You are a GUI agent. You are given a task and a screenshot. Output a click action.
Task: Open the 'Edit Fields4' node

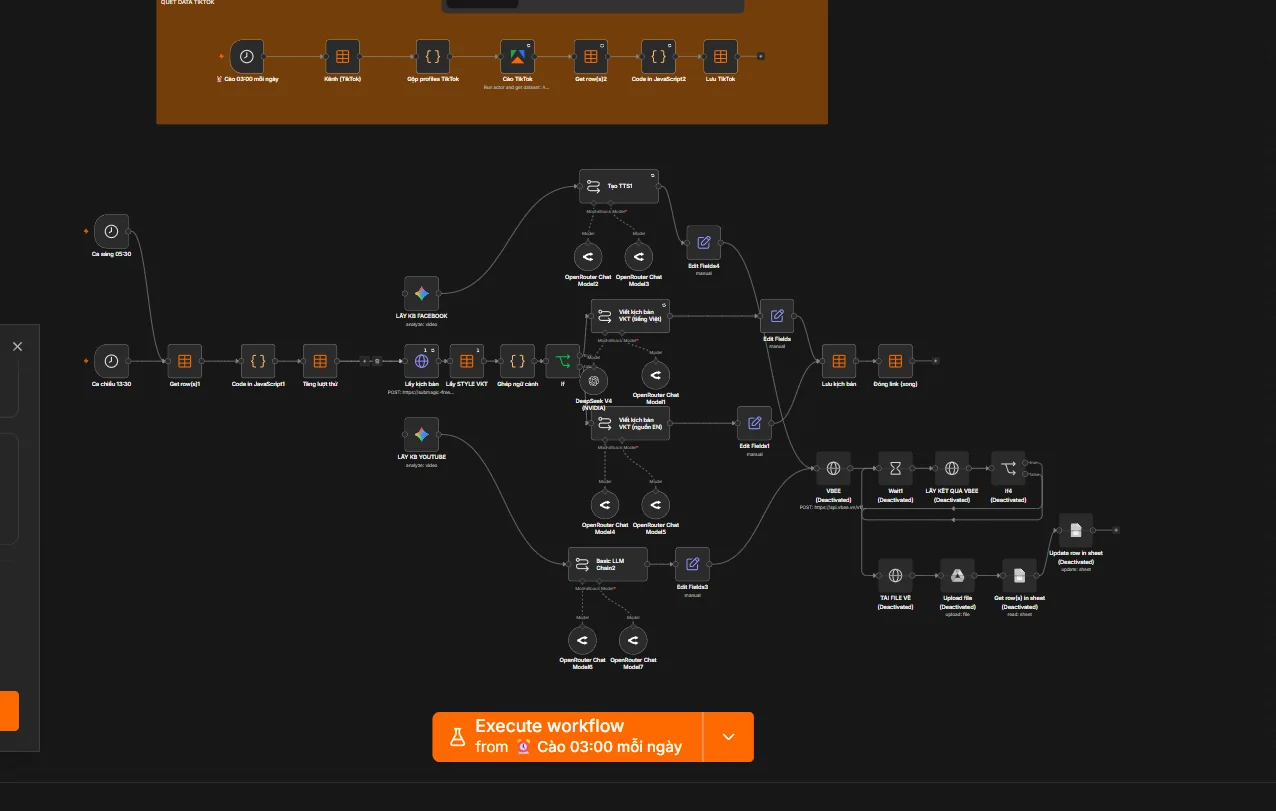point(703,242)
